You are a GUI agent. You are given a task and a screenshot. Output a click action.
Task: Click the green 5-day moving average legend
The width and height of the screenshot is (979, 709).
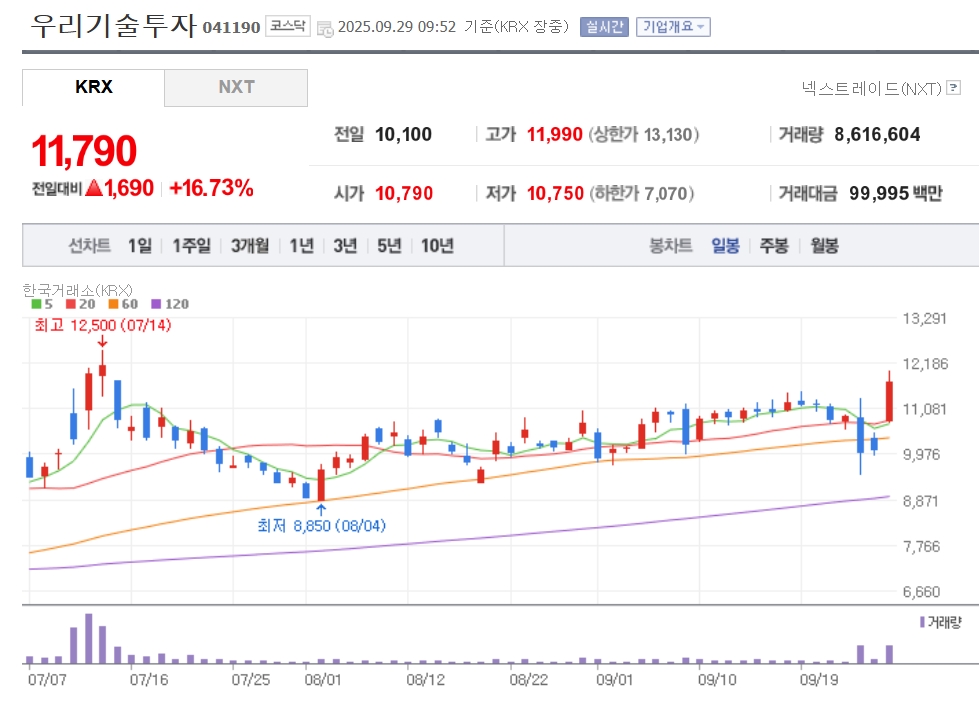coord(42,304)
